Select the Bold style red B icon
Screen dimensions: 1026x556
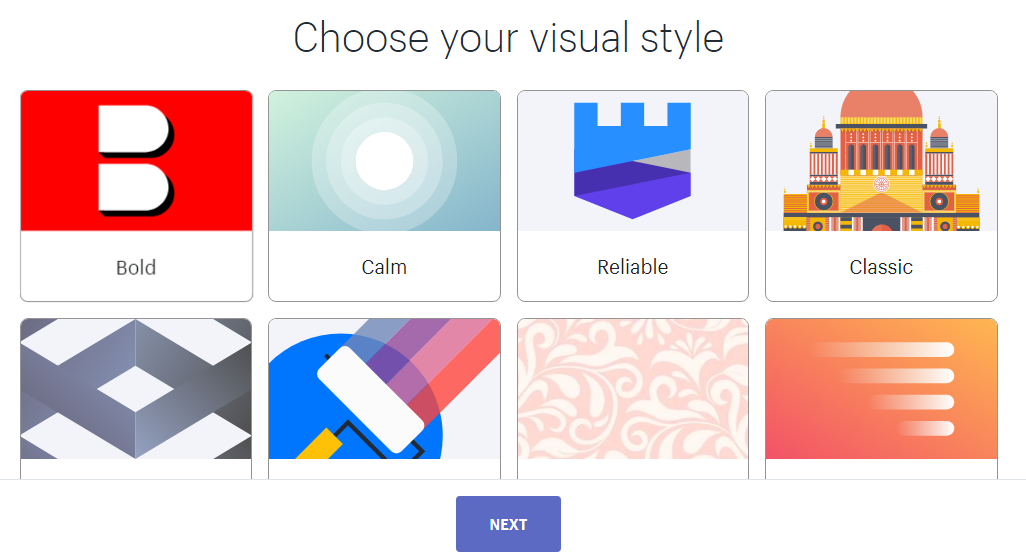click(136, 161)
